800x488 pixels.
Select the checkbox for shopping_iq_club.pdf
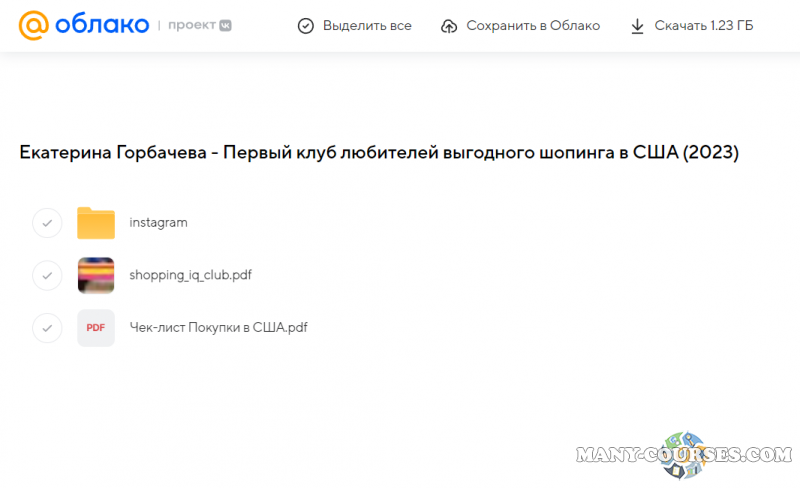pyautogui.click(x=47, y=275)
